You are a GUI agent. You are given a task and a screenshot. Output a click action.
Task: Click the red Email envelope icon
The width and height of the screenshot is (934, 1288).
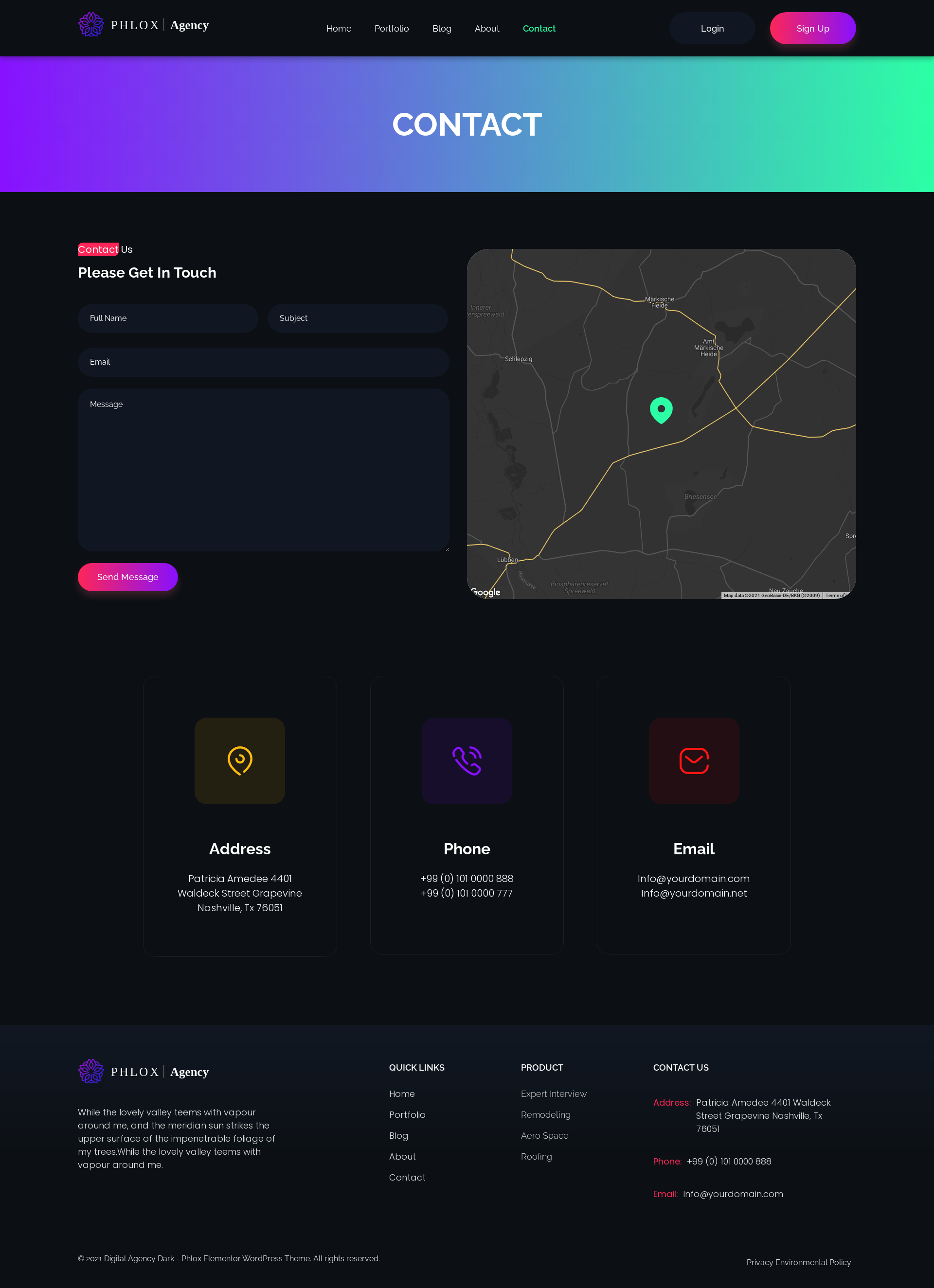[694, 760]
